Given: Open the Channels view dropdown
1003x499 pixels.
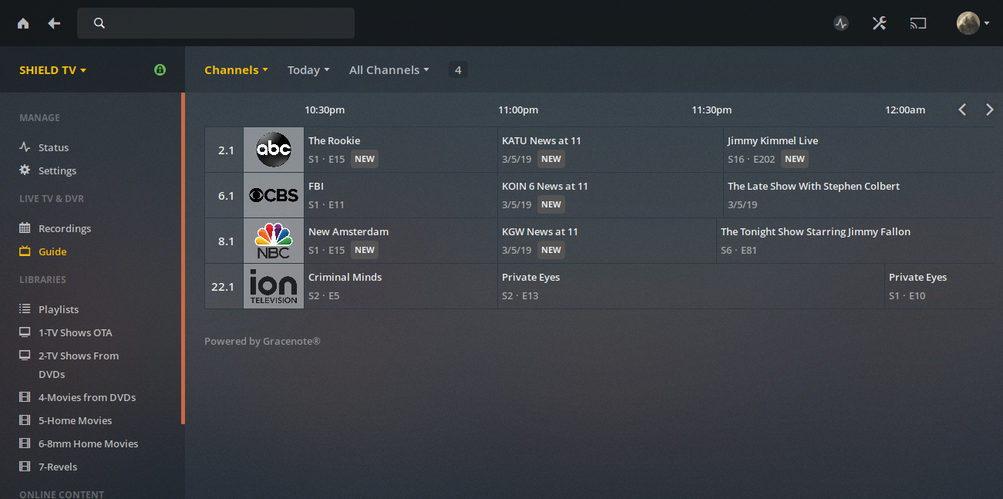Looking at the screenshot, I should [x=236, y=70].
